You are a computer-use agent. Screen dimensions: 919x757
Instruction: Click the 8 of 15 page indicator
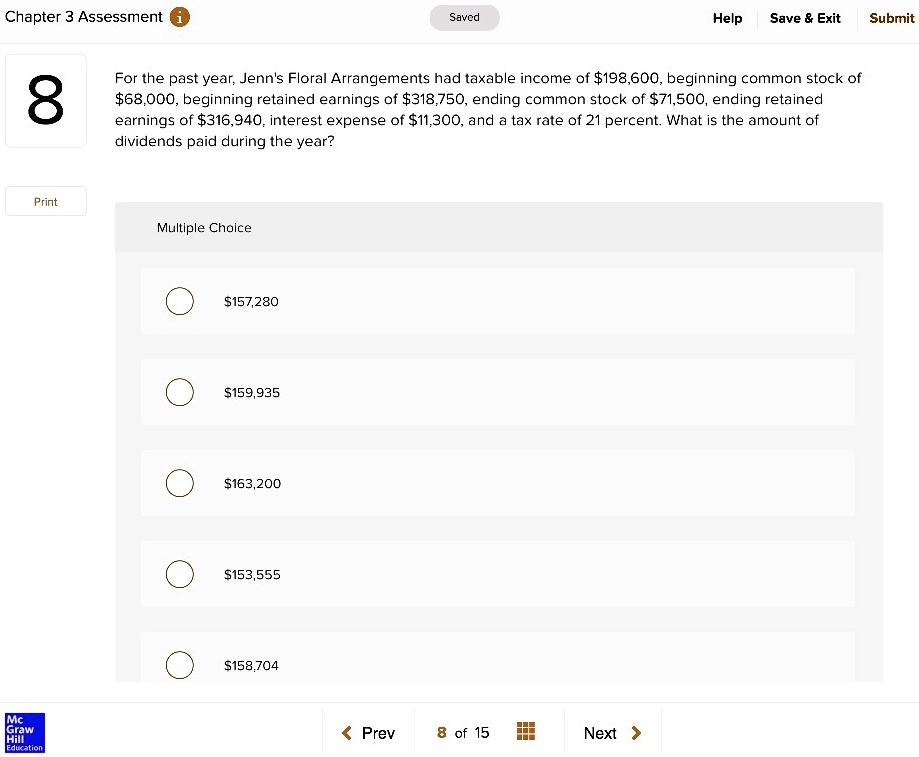click(x=463, y=733)
